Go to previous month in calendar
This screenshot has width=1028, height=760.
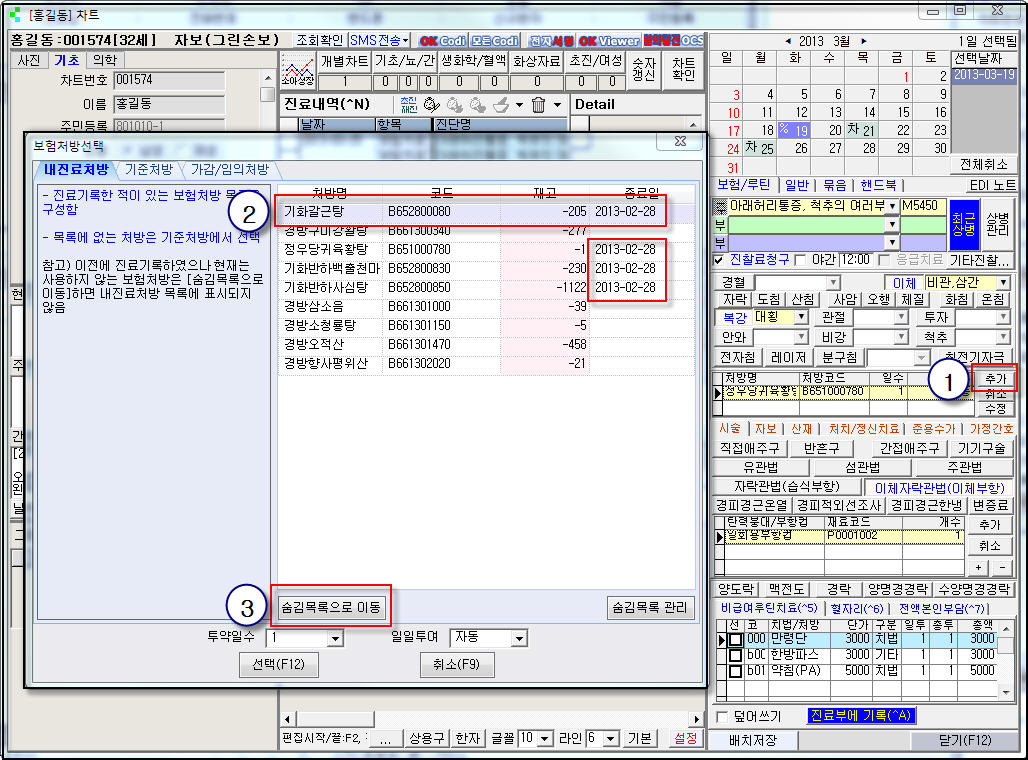(x=787, y=41)
